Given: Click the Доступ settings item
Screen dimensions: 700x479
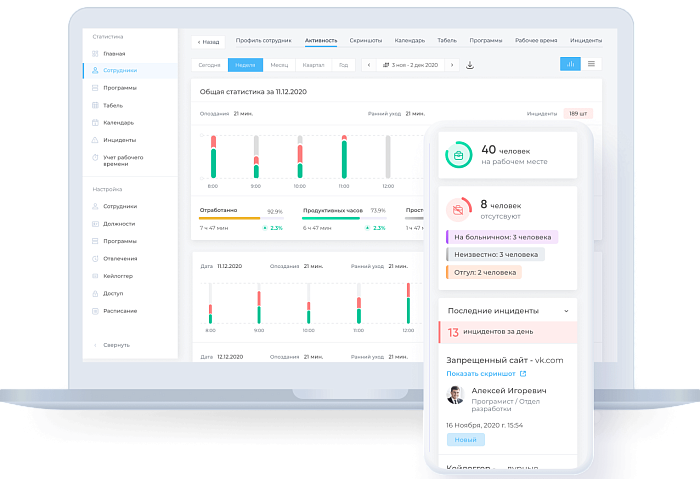Looking at the screenshot, I should [113, 293].
